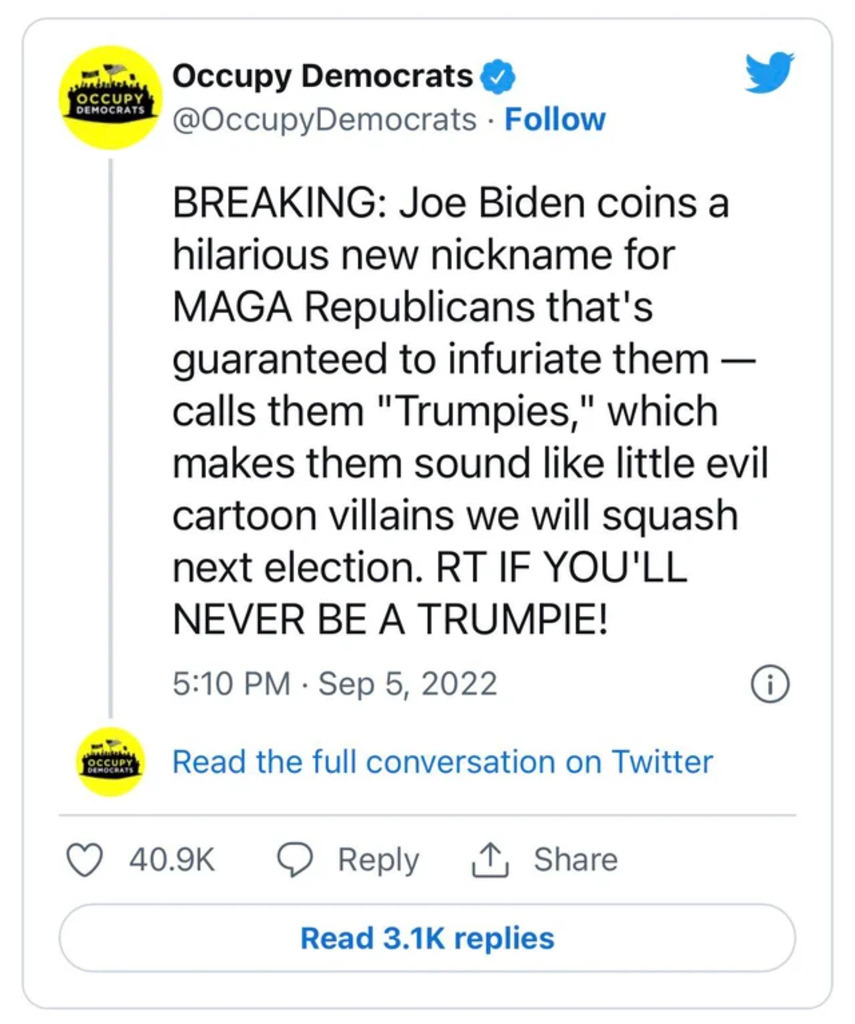Click the 5:10 PM Sep 5, 2022 timestamp
Screen dimensions: 855x1024
click(335, 684)
